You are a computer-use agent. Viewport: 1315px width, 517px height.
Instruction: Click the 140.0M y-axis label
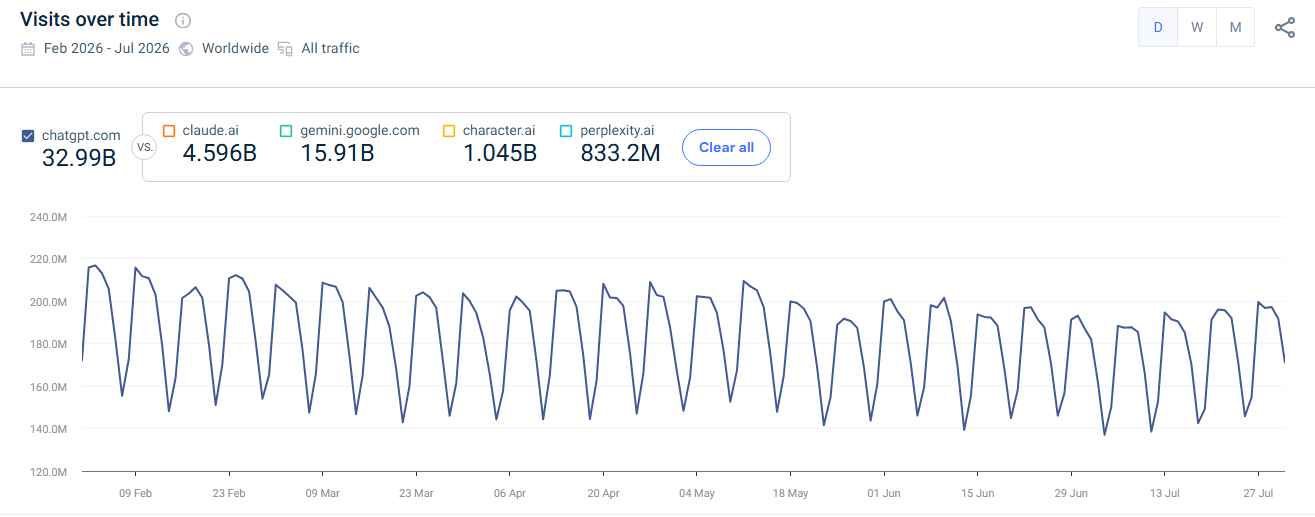click(48, 429)
